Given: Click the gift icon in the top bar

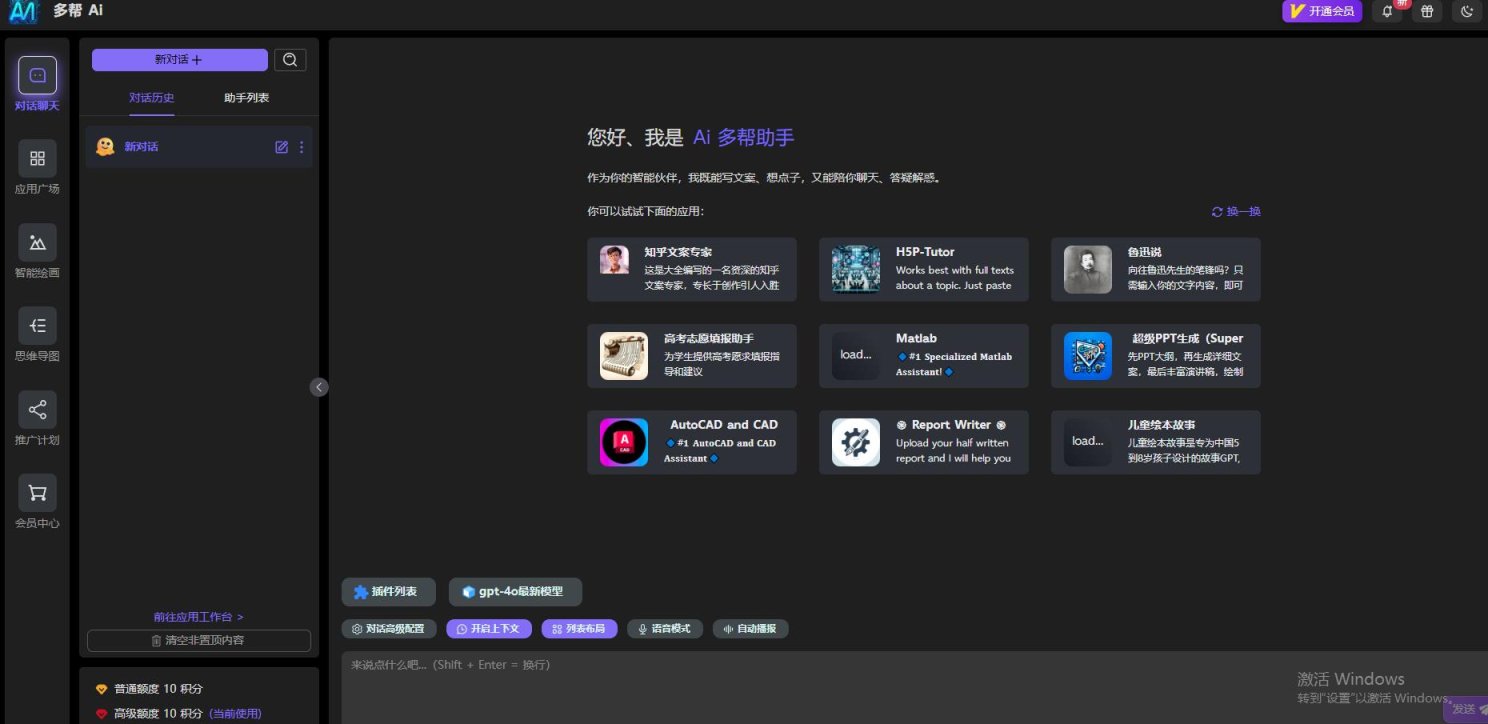Looking at the screenshot, I should coord(1427,11).
